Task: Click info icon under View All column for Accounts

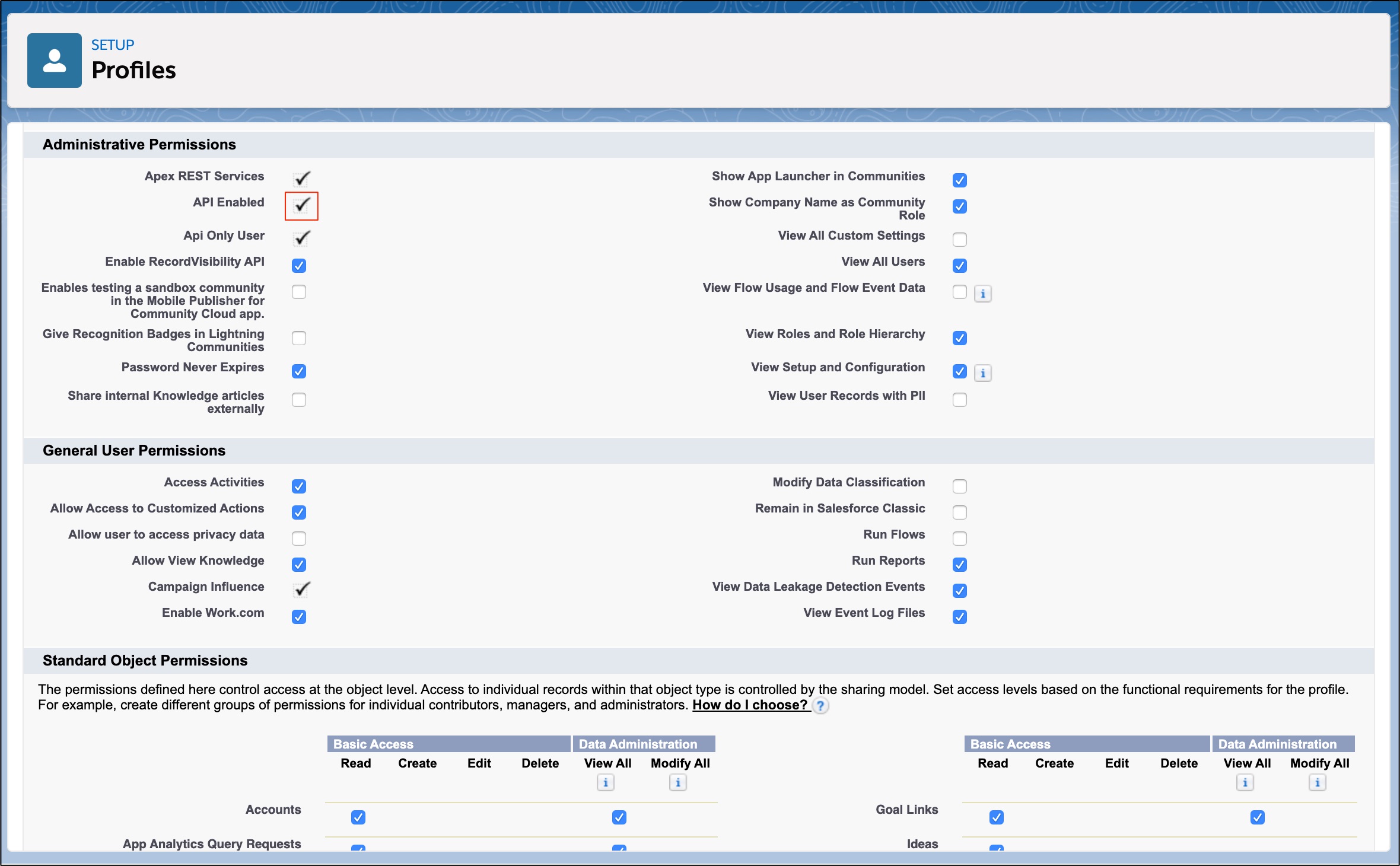Action: 605,782
